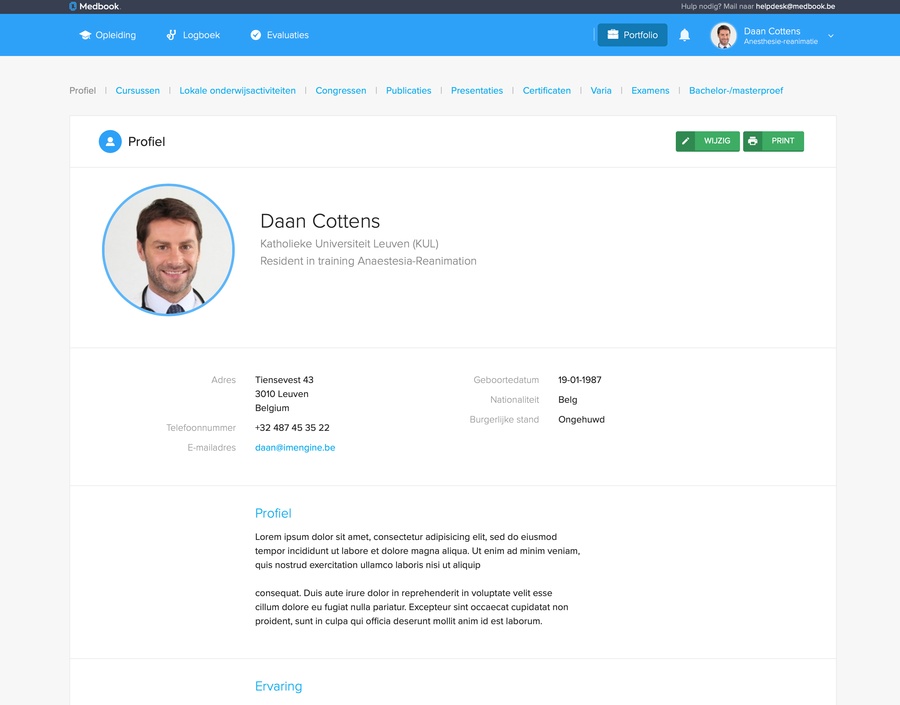The height and width of the screenshot is (705, 900).
Task: Open the Portfolio section
Action: 633,35
